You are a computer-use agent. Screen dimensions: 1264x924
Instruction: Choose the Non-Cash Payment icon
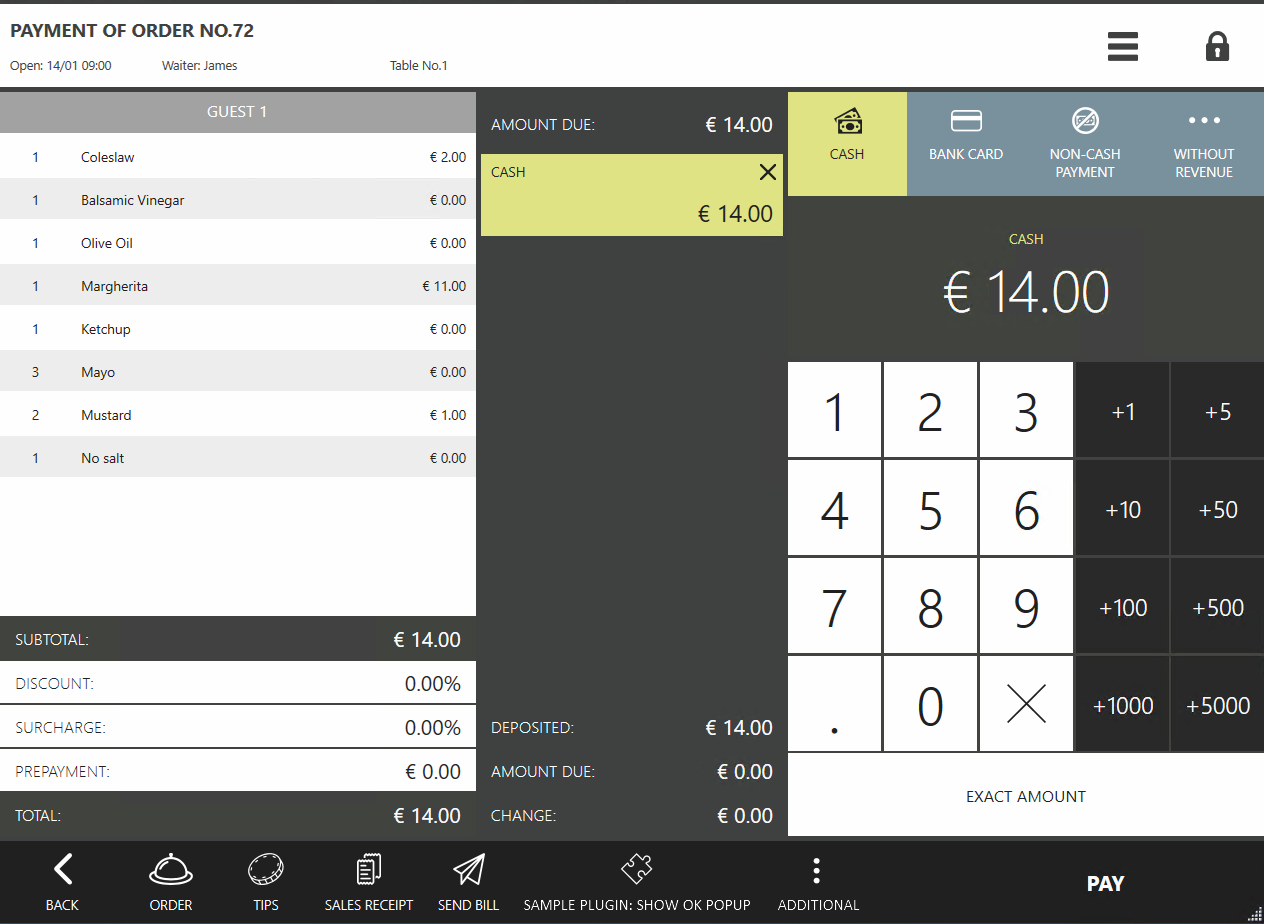(x=1085, y=120)
